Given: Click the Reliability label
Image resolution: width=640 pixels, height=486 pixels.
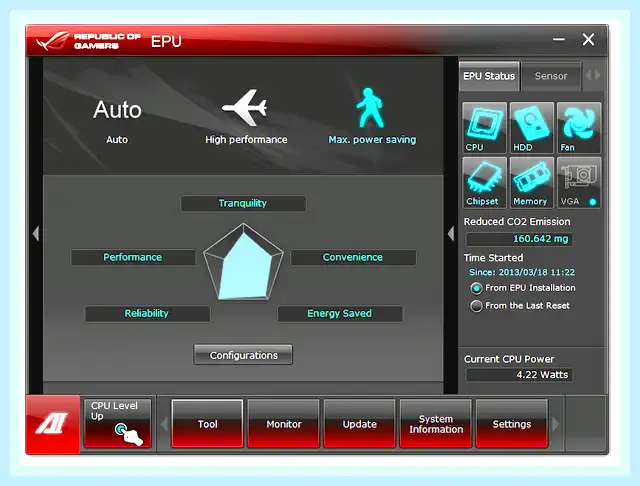Looking at the screenshot, I should tap(147, 313).
